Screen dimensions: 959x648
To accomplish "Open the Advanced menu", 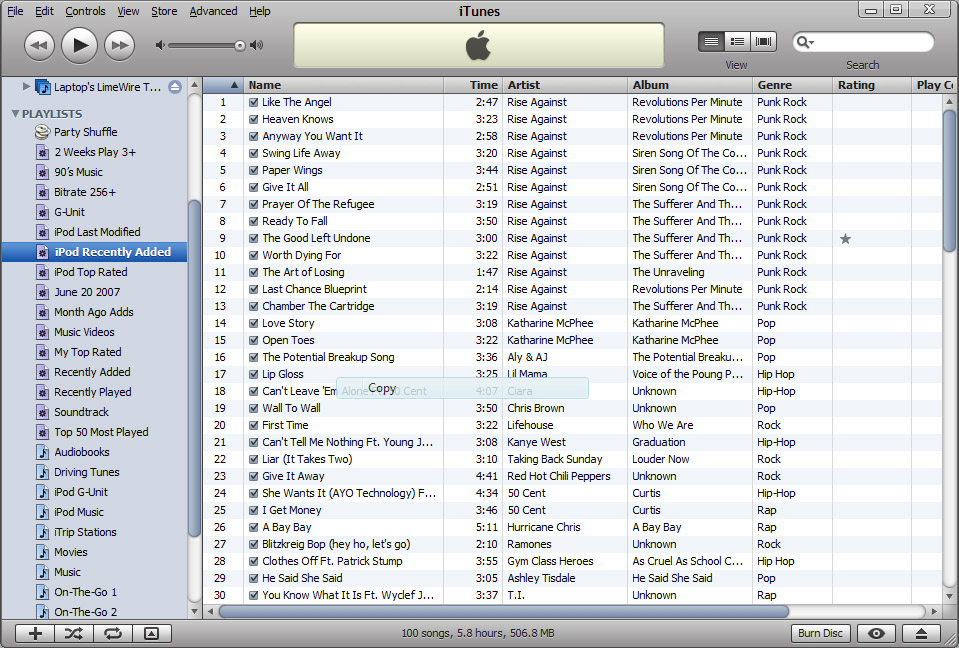I will tap(213, 11).
